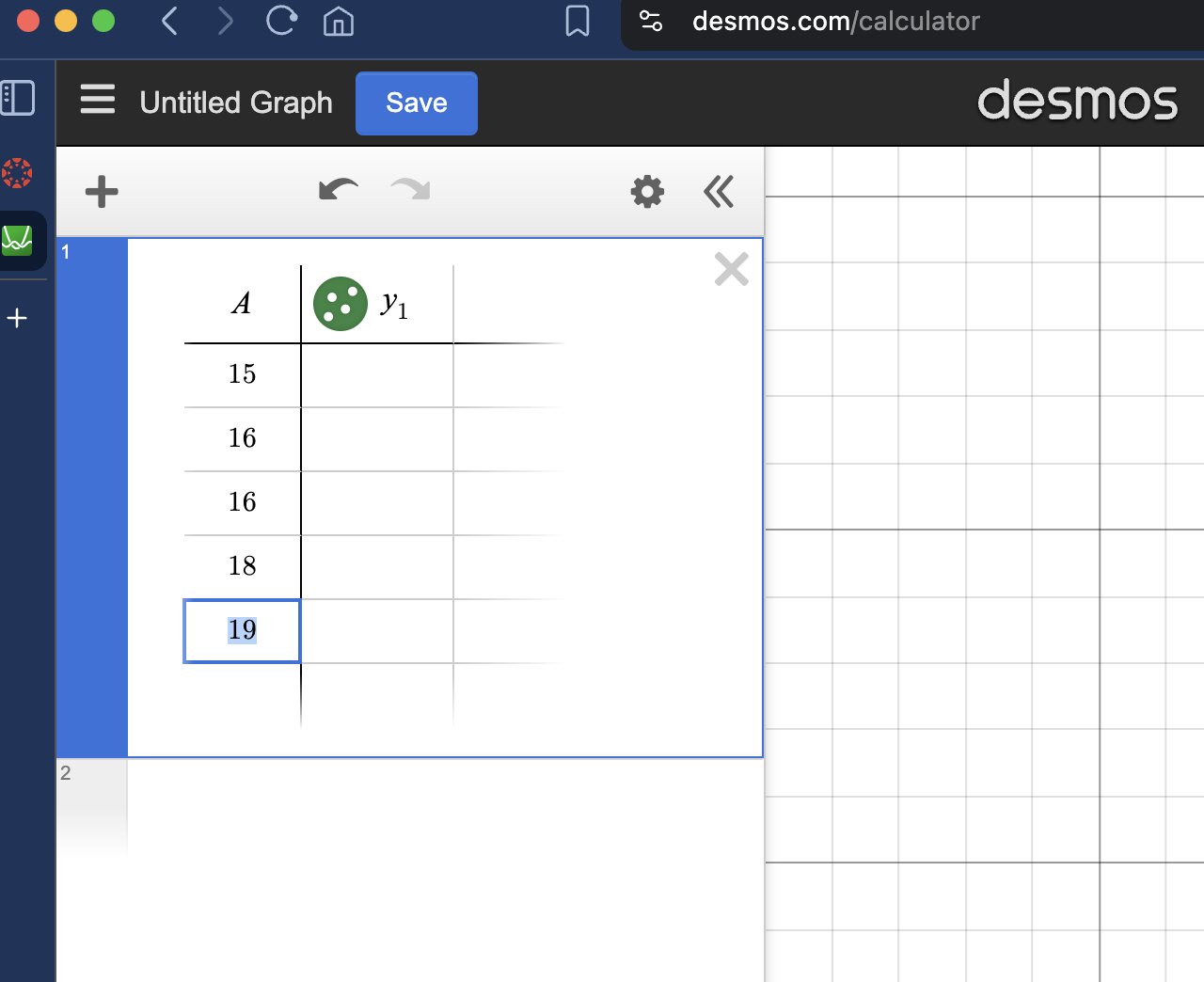1204x982 pixels.
Task: Click the browser address bar
Action: [x=835, y=22]
